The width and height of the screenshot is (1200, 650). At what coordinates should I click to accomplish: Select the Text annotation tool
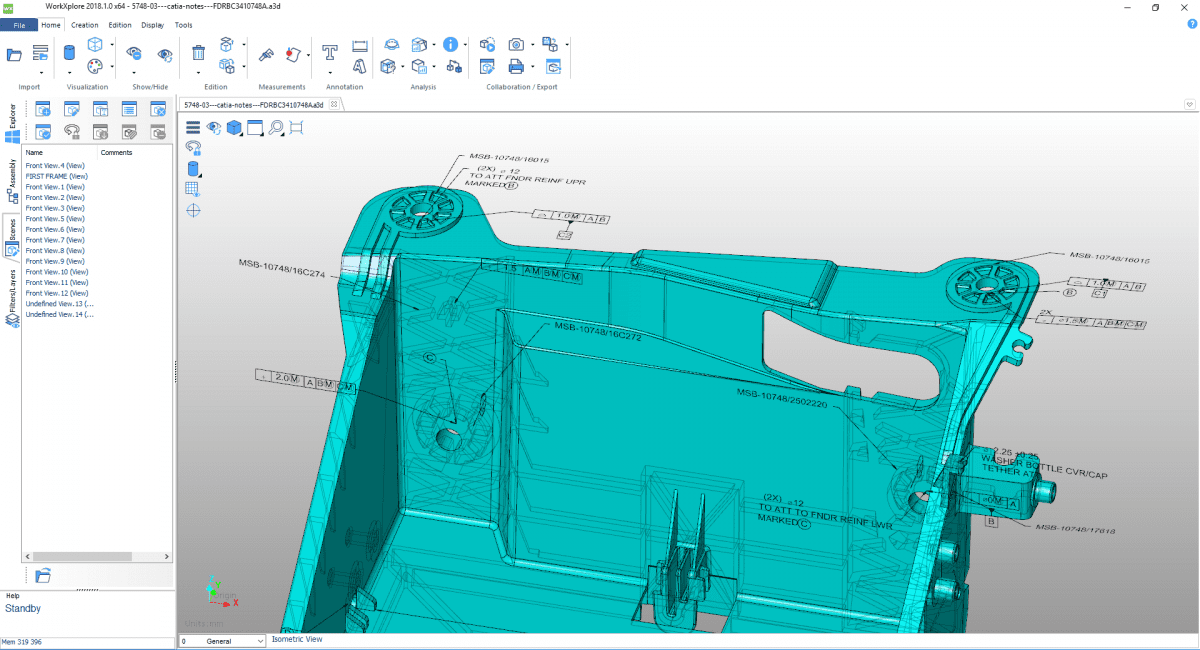click(x=328, y=53)
